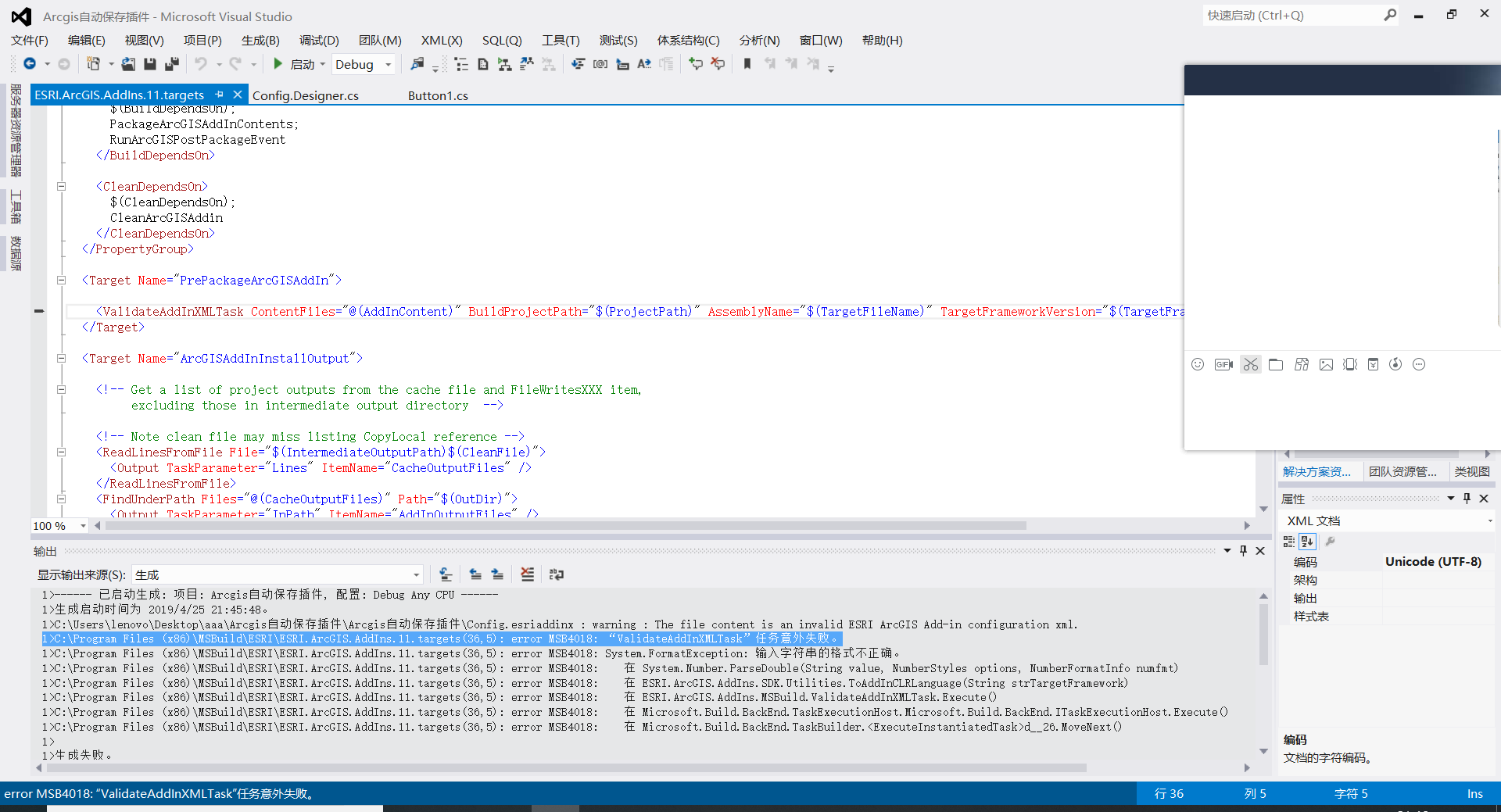Click the picture icon in chat popup

coord(1326,364)
